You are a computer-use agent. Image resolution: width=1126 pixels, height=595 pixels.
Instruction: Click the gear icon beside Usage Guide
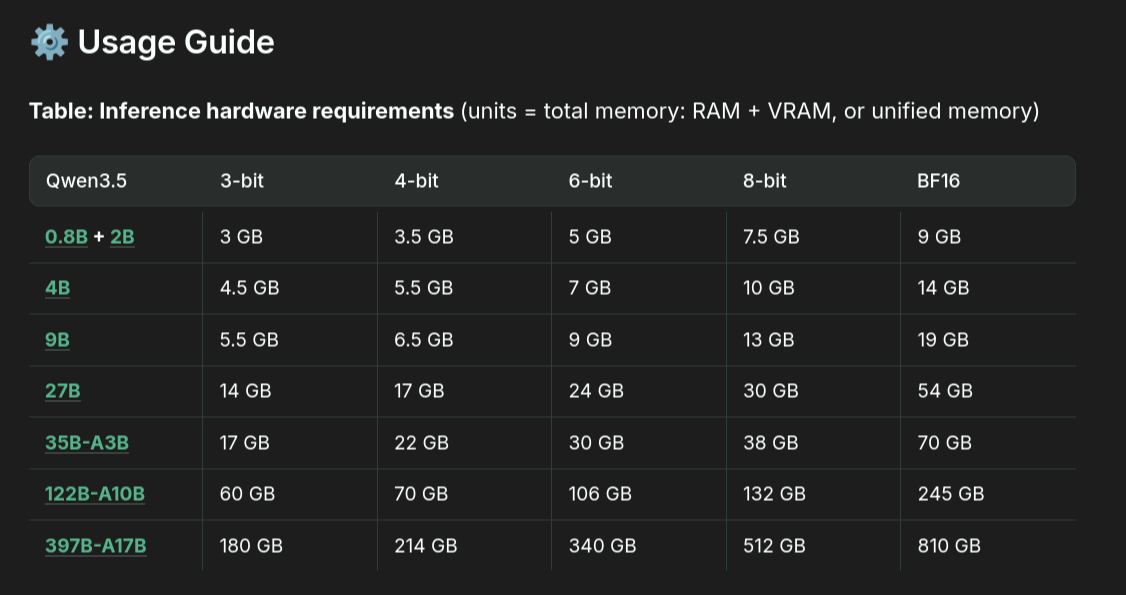49,42
